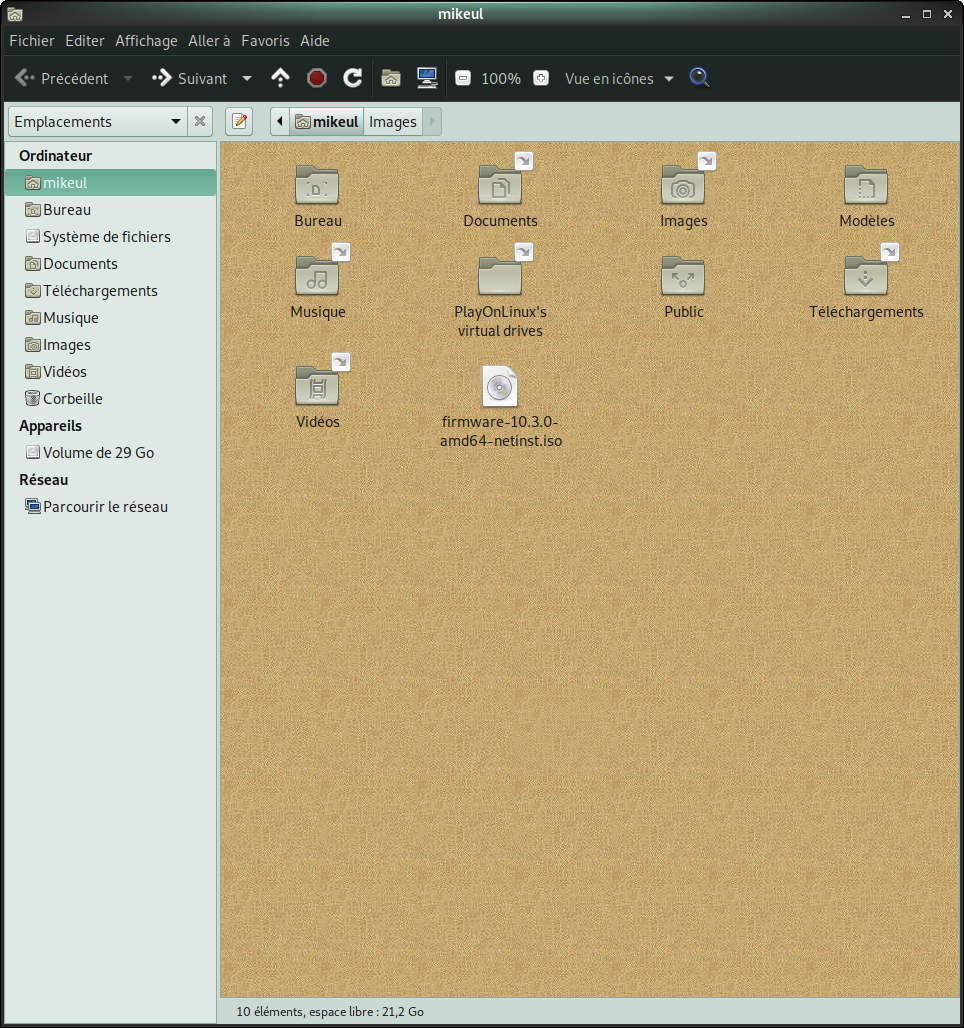Open the Aller à menu
Viewport: 964px width, 1028px height.
coord(209,41)
